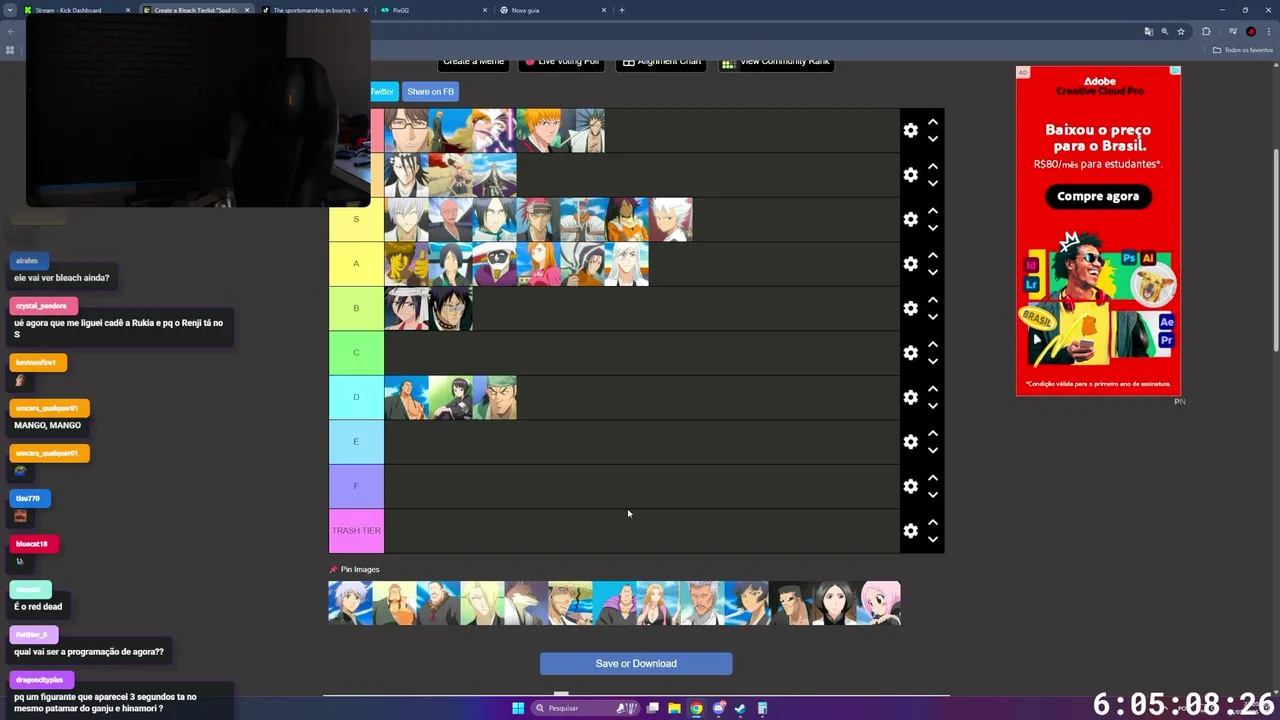Open settings gear for the C tier row

pos(910,353)
